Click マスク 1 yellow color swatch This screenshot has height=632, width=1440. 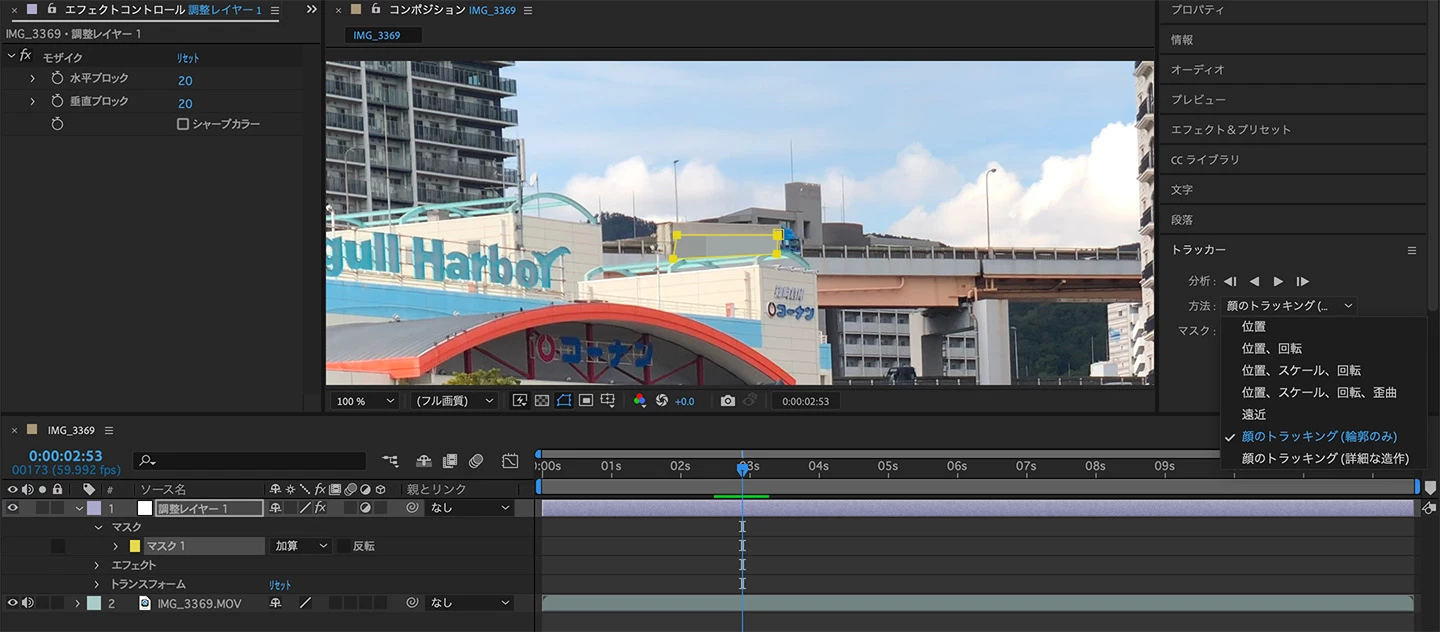135,546
